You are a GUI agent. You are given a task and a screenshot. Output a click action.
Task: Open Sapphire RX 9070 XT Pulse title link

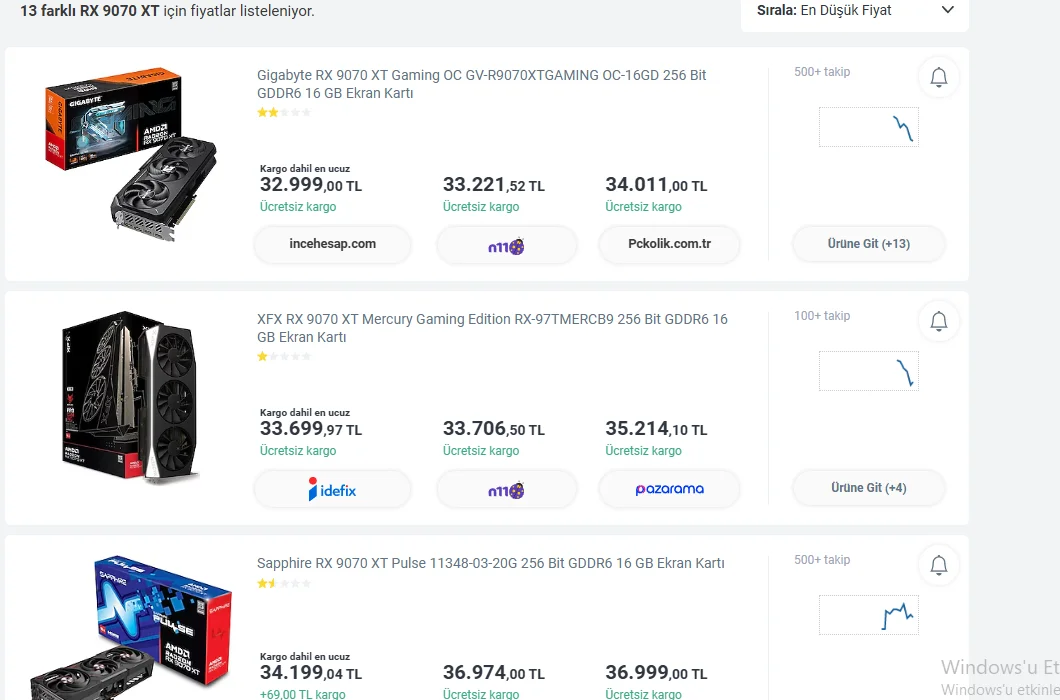[x=490, y=564]
